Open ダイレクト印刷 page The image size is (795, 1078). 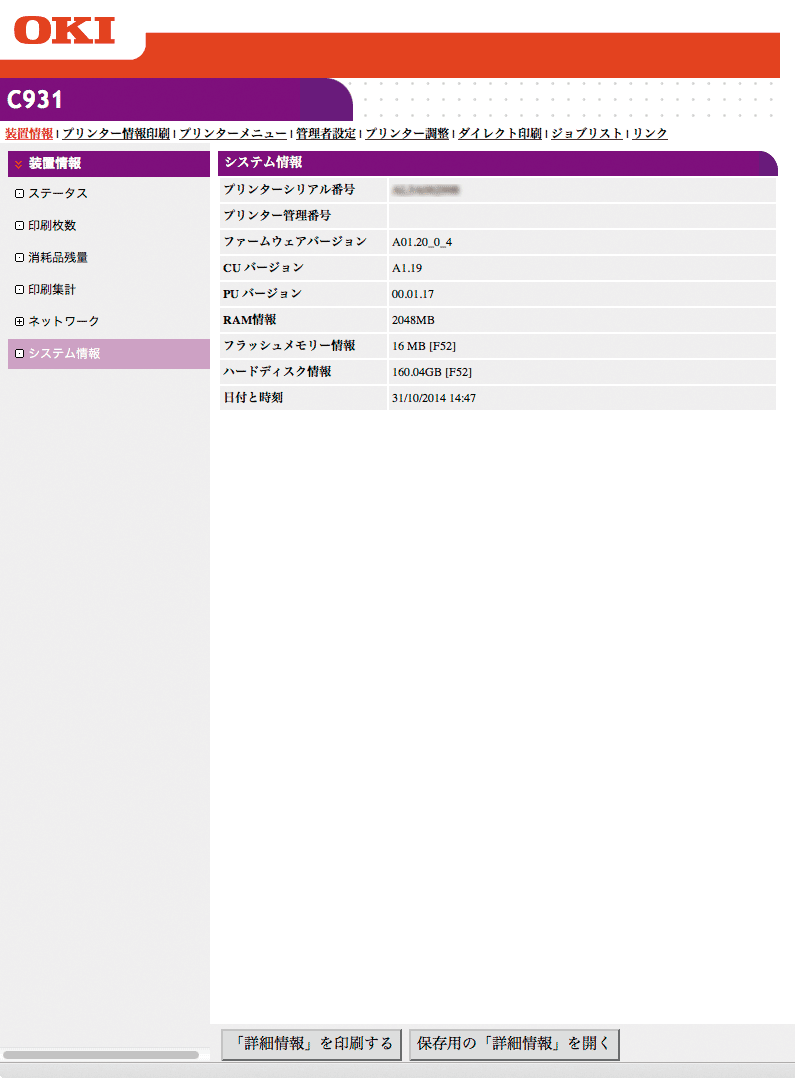coord(500,133)
